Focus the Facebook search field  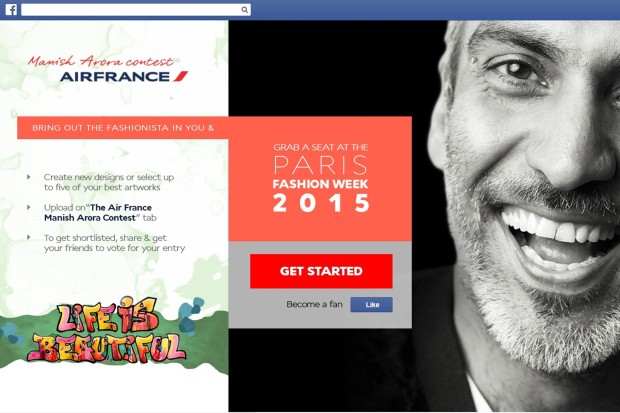click(136, 10)
